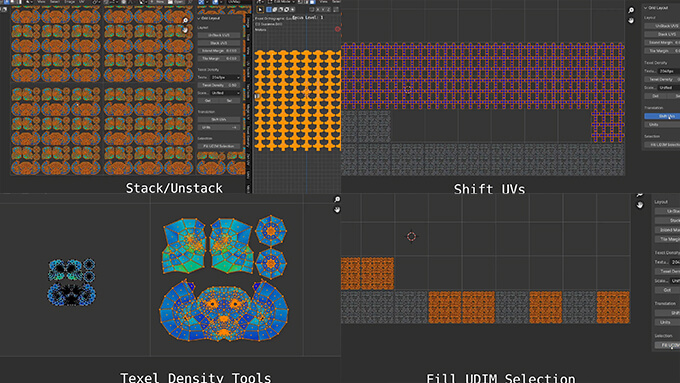Click Tile Margin field in Stack/Unstack panel
The image size is (680, 383).
click(219, 59)
